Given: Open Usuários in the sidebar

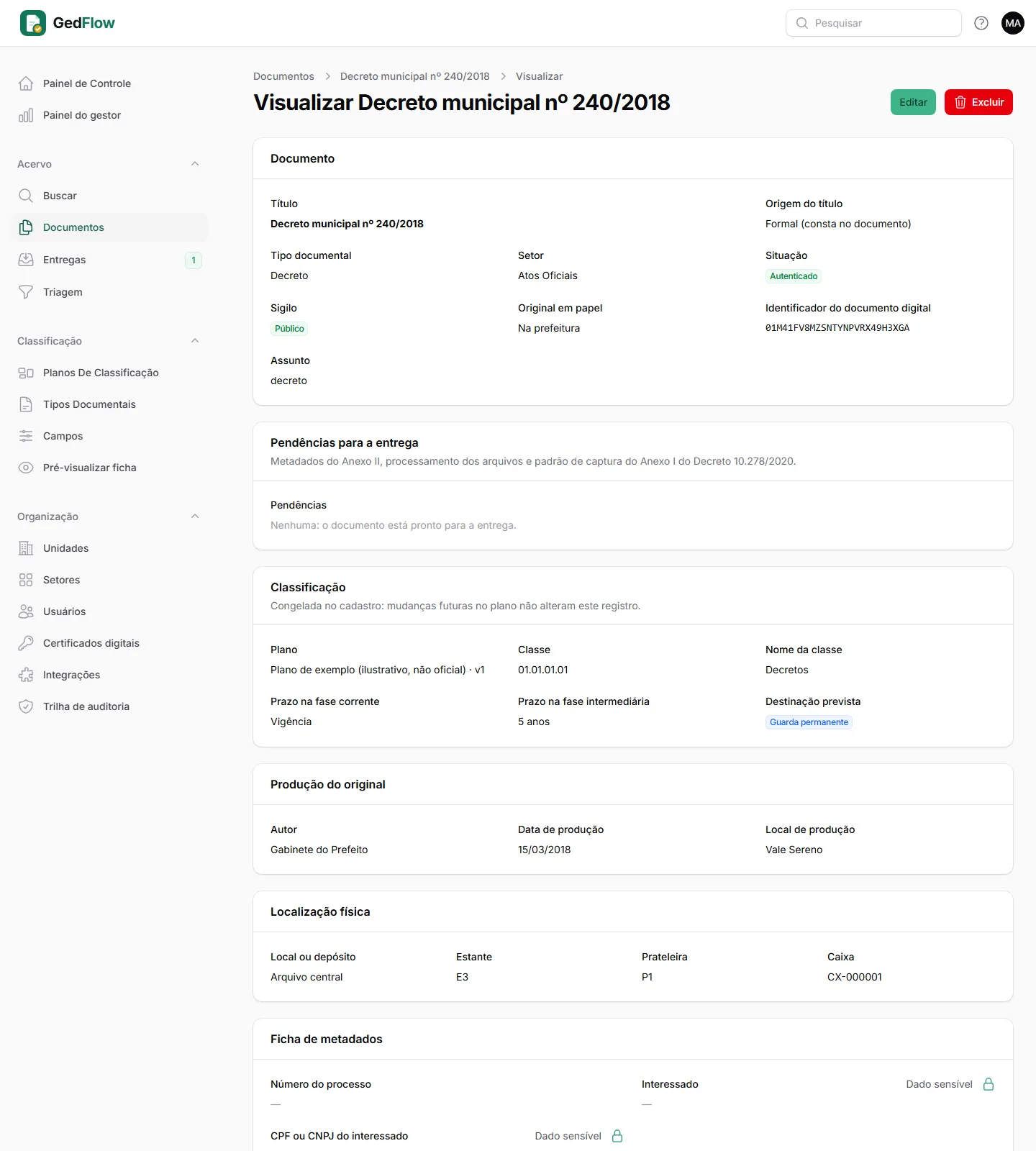Looking at the screenshot, I should click(x=110, y=611).
